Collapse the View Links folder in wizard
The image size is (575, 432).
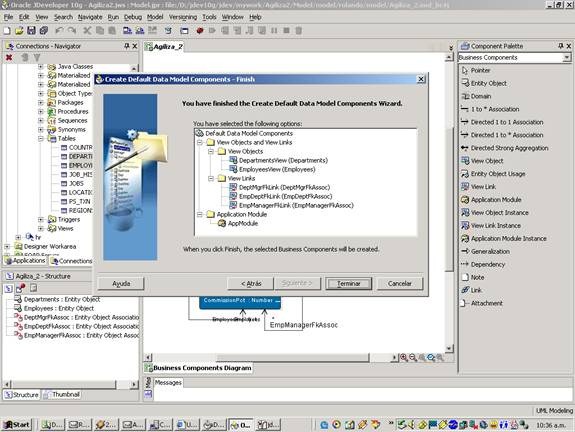coord(211,178)
